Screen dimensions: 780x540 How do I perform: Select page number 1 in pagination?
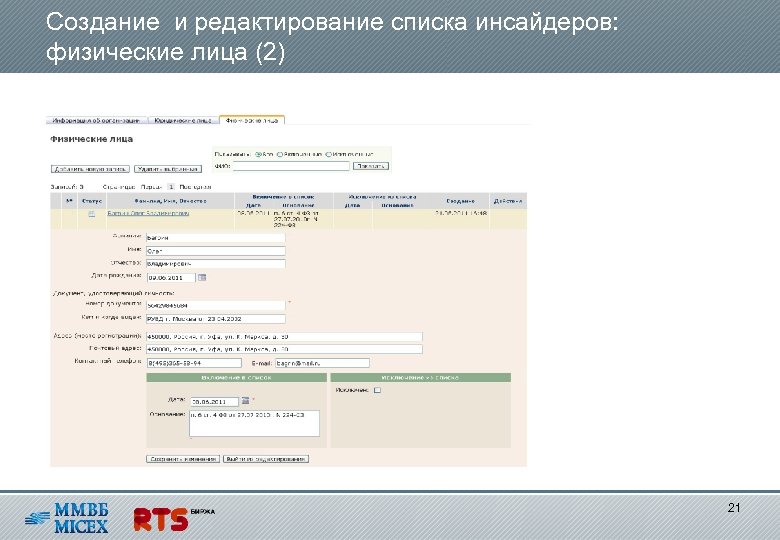(x=171, y=187)
